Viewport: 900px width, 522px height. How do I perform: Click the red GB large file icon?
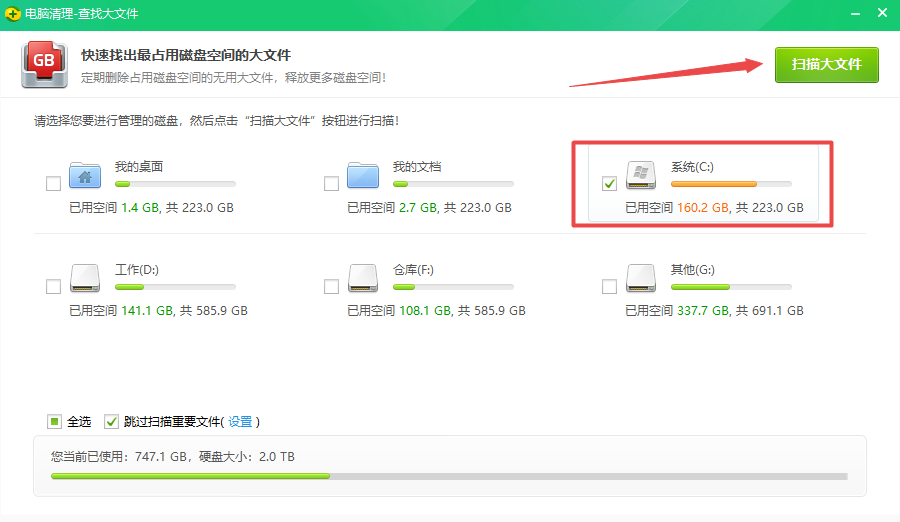(44, 64)
